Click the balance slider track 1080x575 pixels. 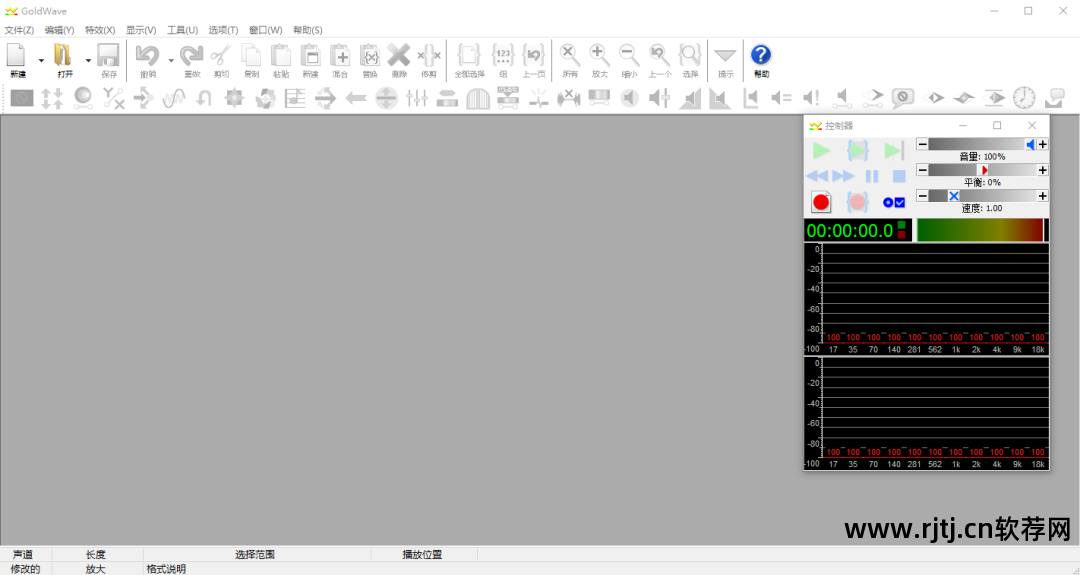[980, 170]
